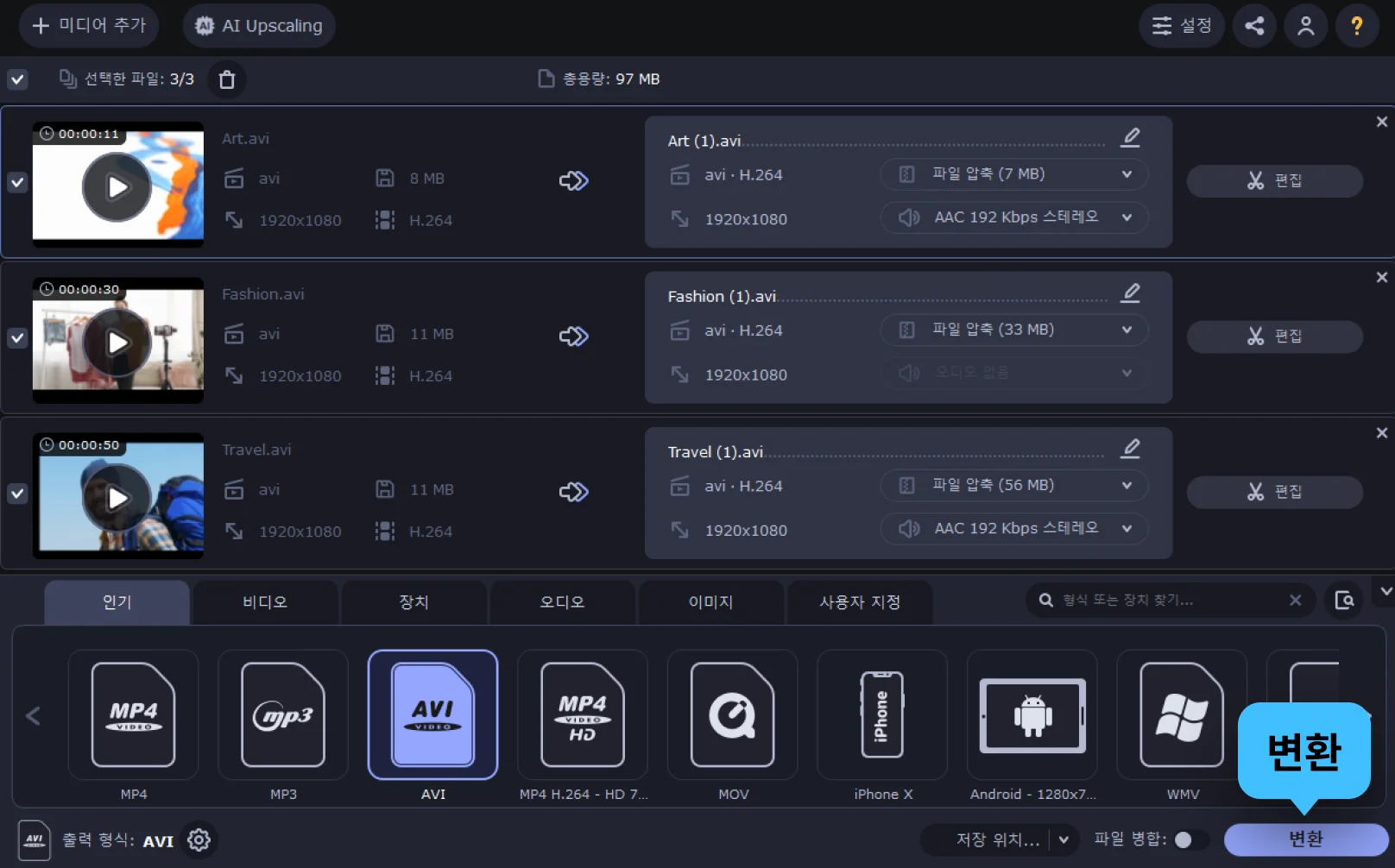The image size is (1395, 868).
Task: Uncheck the Fashion.avi file checkbox
Action: click(x=17, y=338)
